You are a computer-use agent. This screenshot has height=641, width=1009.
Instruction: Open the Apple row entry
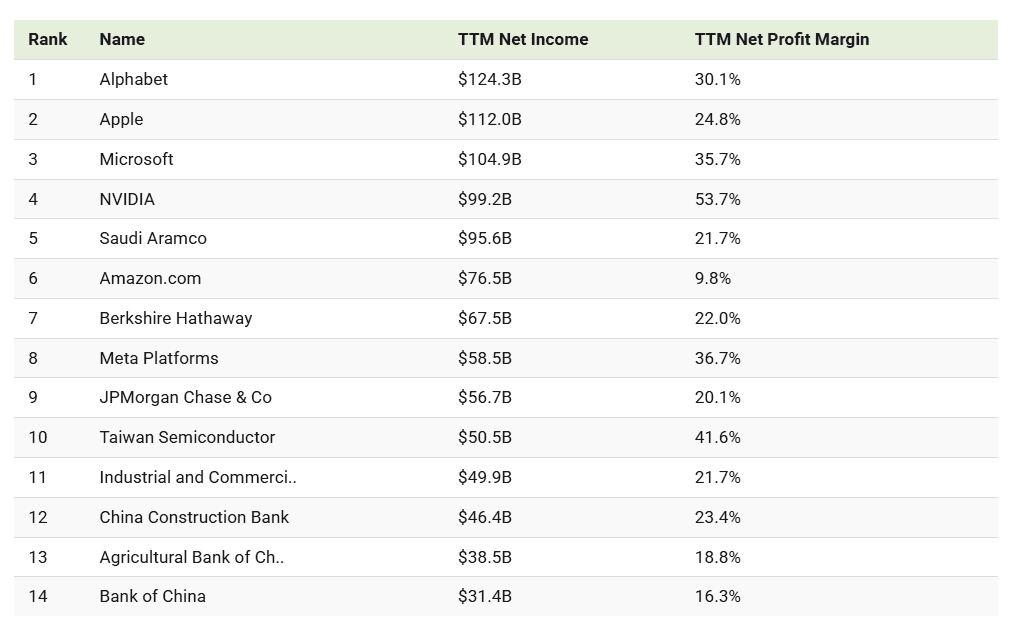tap(121, 119)
